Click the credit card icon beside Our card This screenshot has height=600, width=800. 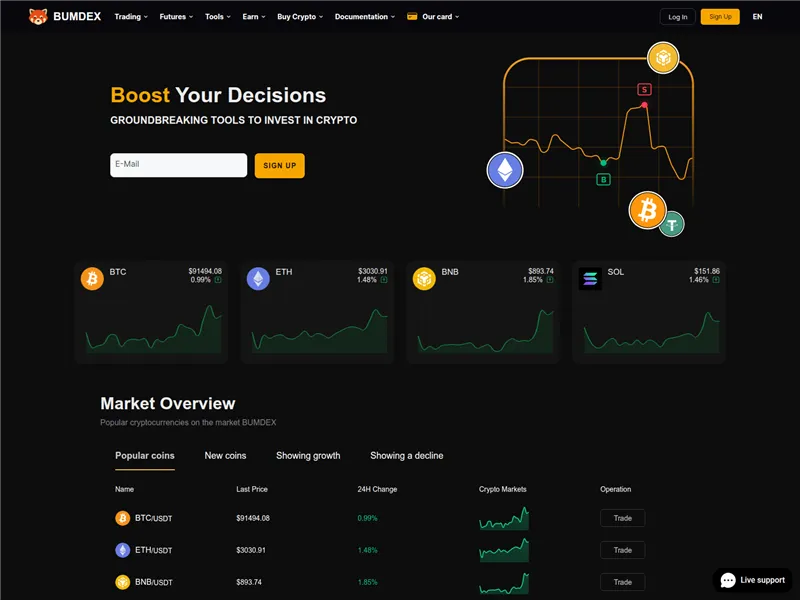pyautogui.click(x=412, y=17)
